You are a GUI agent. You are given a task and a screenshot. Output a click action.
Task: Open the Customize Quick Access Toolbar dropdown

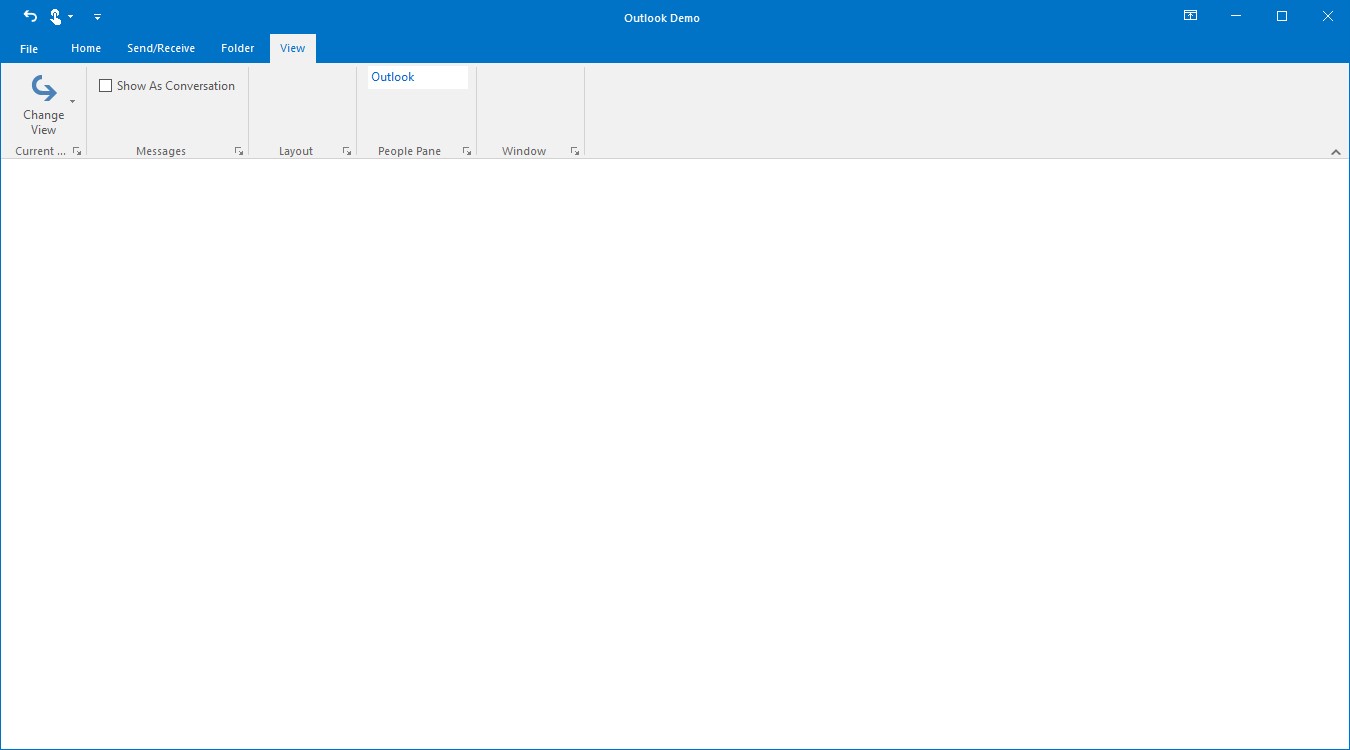pyautogui.click(x=97, y=17)
